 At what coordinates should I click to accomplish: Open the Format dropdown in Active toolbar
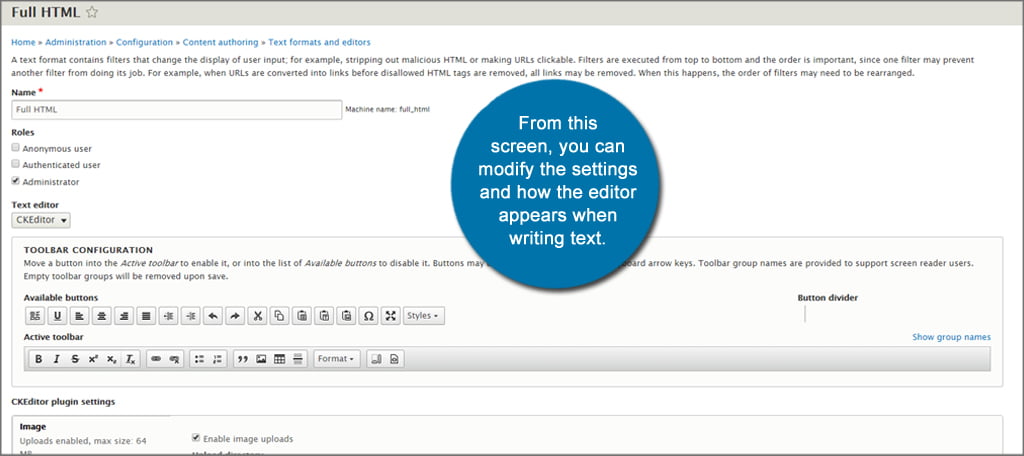pos(337,359)
